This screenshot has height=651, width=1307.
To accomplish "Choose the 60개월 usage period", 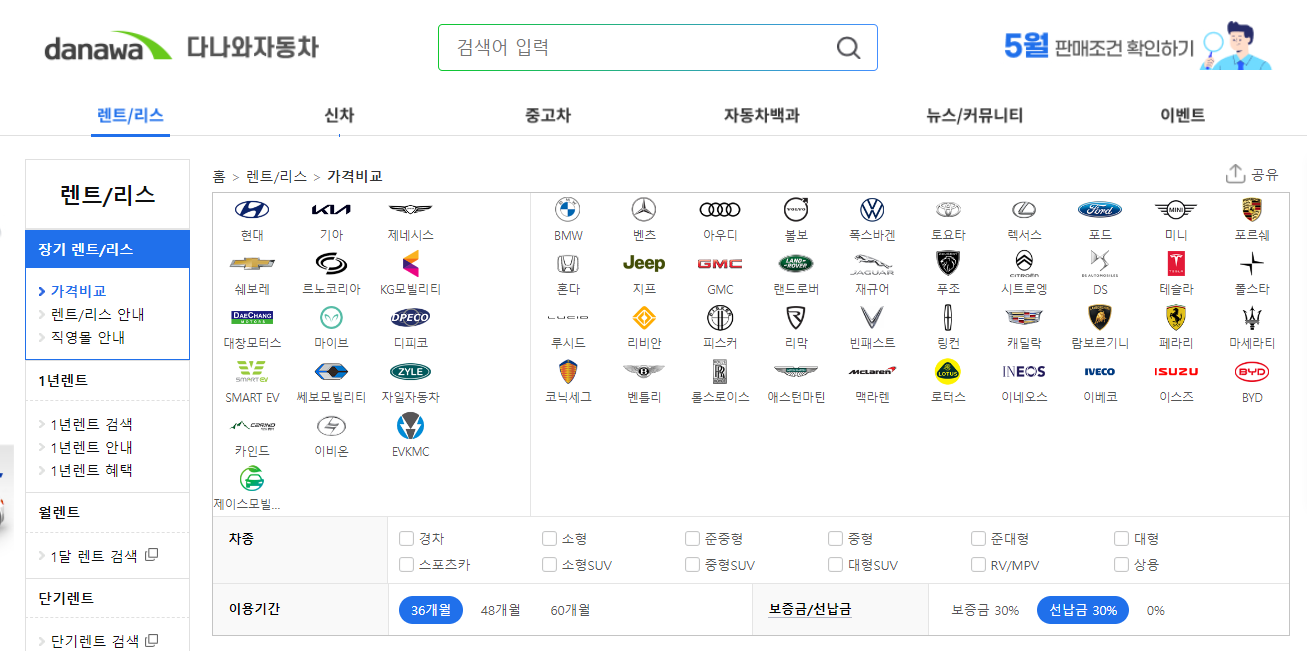I will coord(570,610).
